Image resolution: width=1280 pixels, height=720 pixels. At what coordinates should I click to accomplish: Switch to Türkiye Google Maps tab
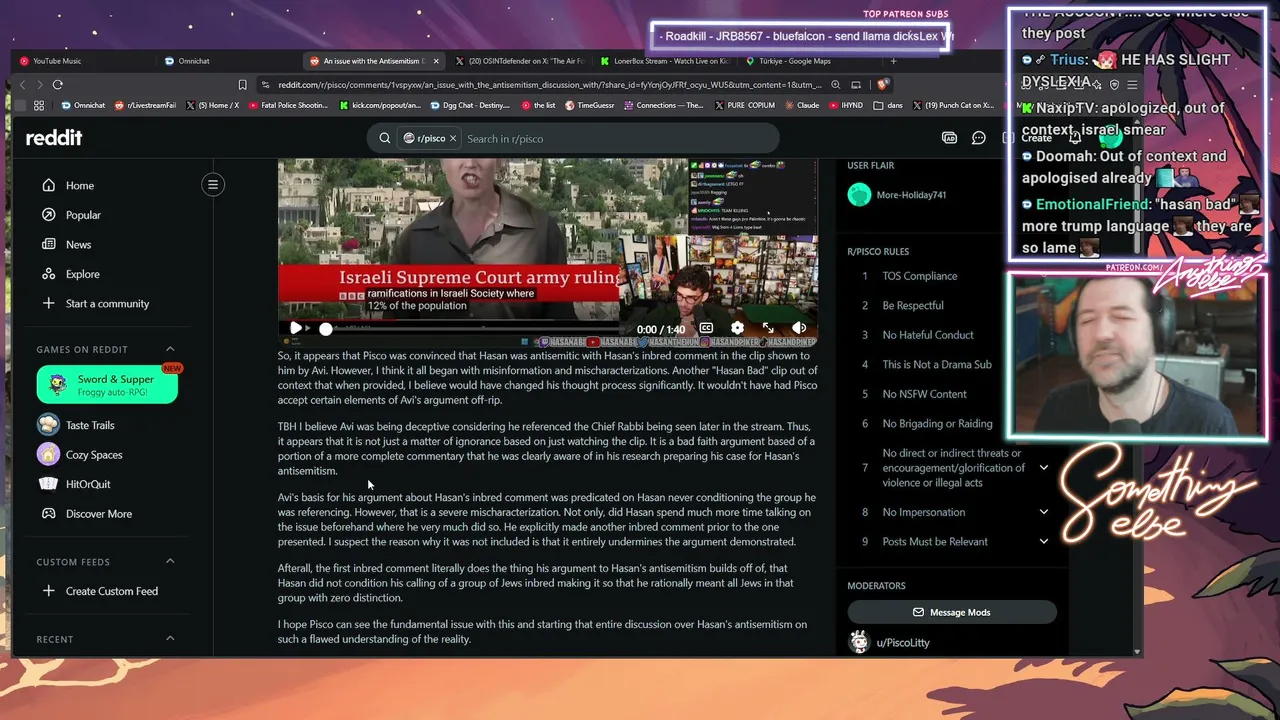[x=809, y=61]
